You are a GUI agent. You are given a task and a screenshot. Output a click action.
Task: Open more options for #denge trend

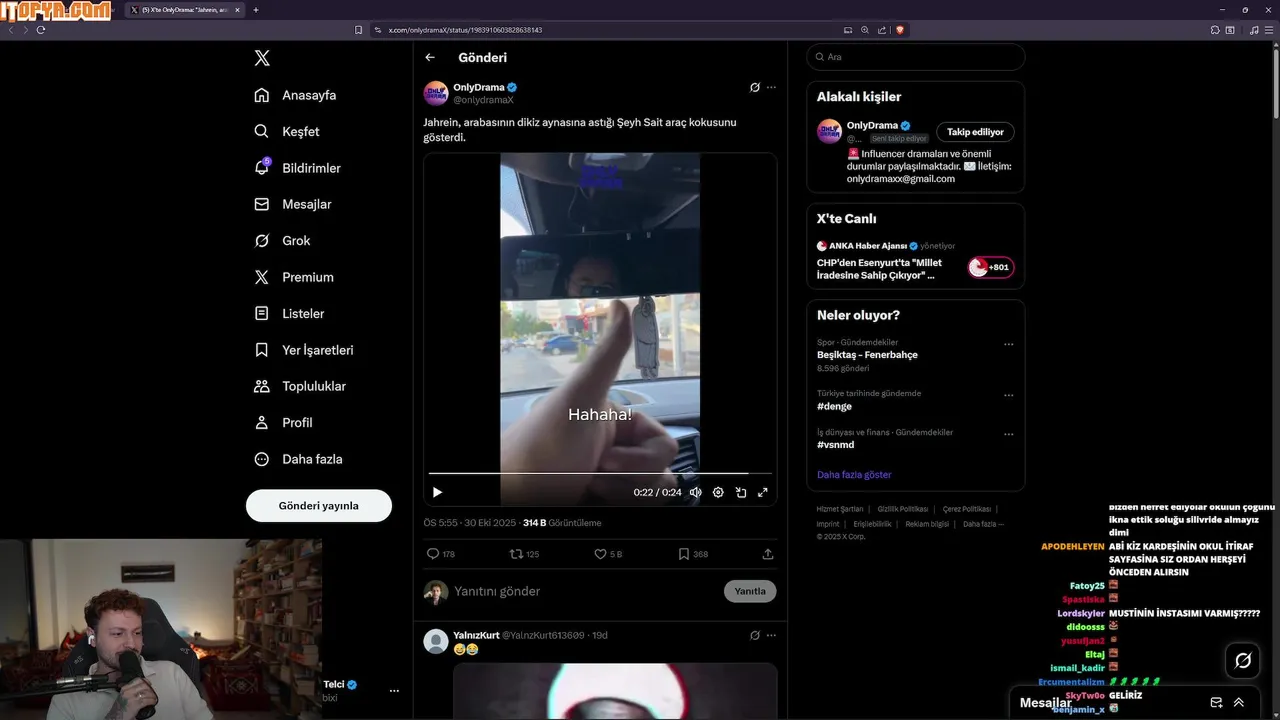point(1009,395)
